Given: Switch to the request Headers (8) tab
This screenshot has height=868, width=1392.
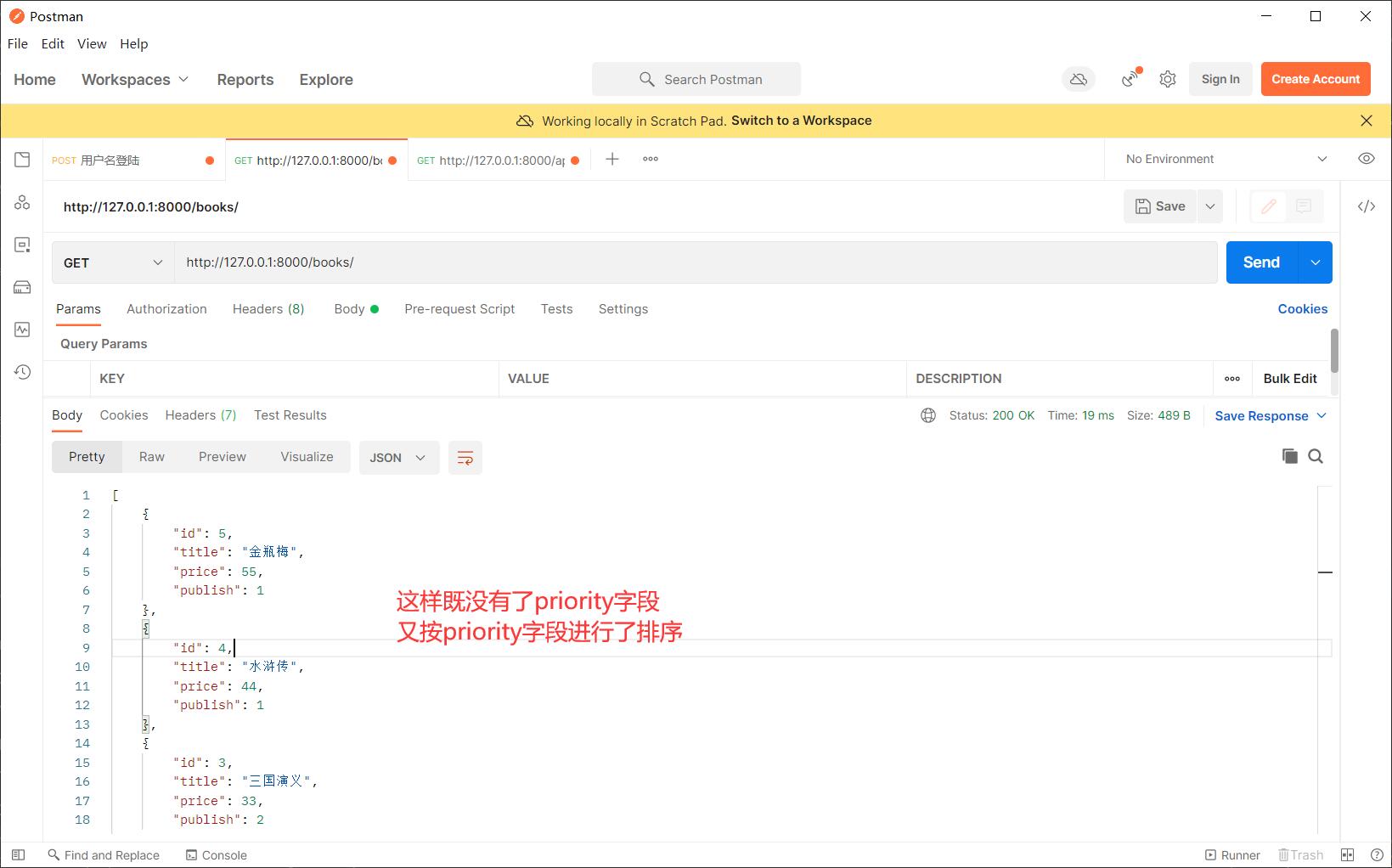Looking at the screenshot, I should pyautogui.click(x=268, y=309).
